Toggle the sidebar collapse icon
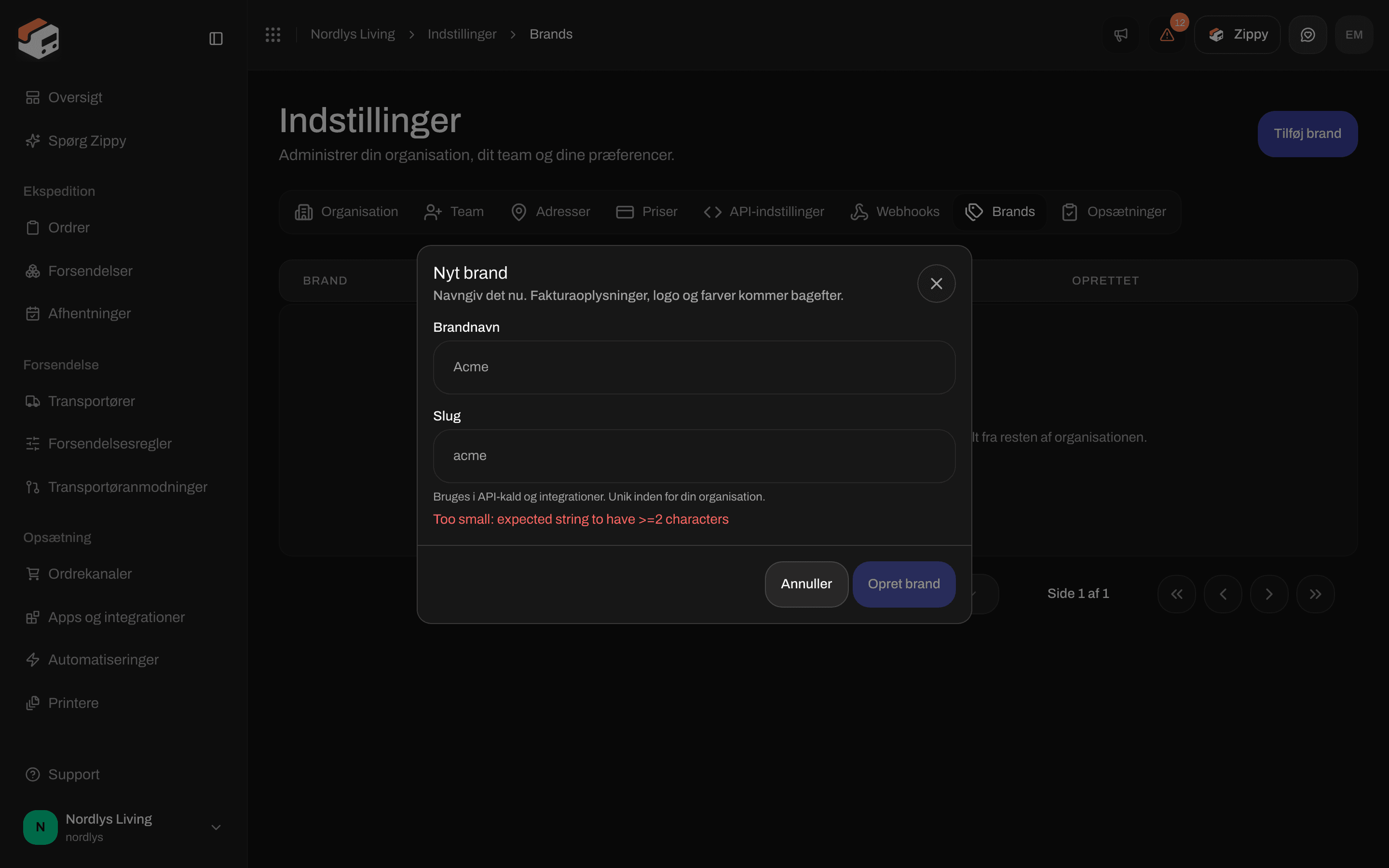Screen dimensions: 1389x868 click(216, 39)
